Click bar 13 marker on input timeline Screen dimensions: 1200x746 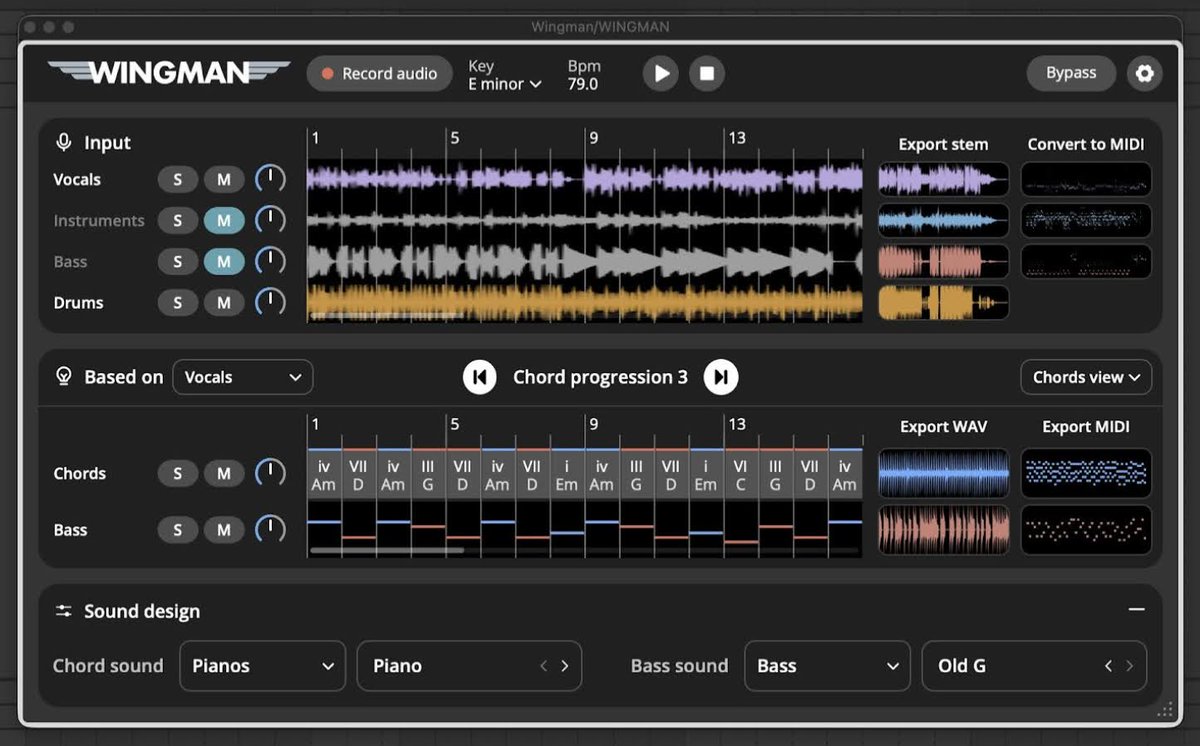737,138
